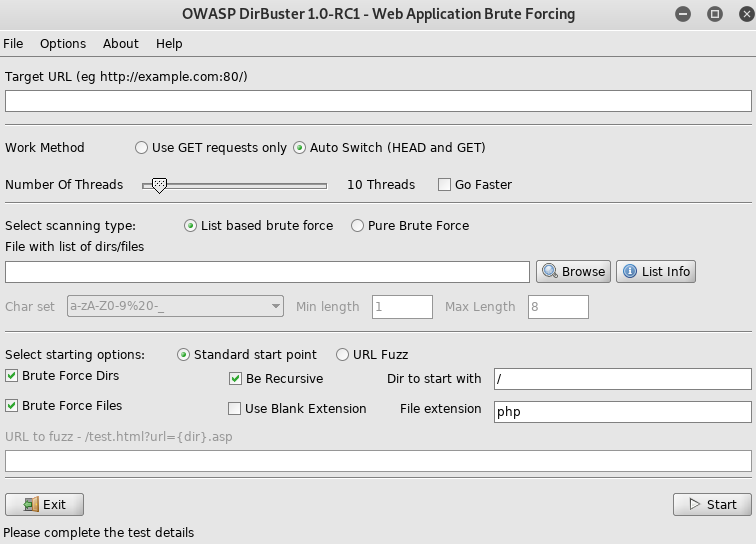This screenshot has width=756, height=544.
Task: Open the File menu
Action: tap(13, 43)
